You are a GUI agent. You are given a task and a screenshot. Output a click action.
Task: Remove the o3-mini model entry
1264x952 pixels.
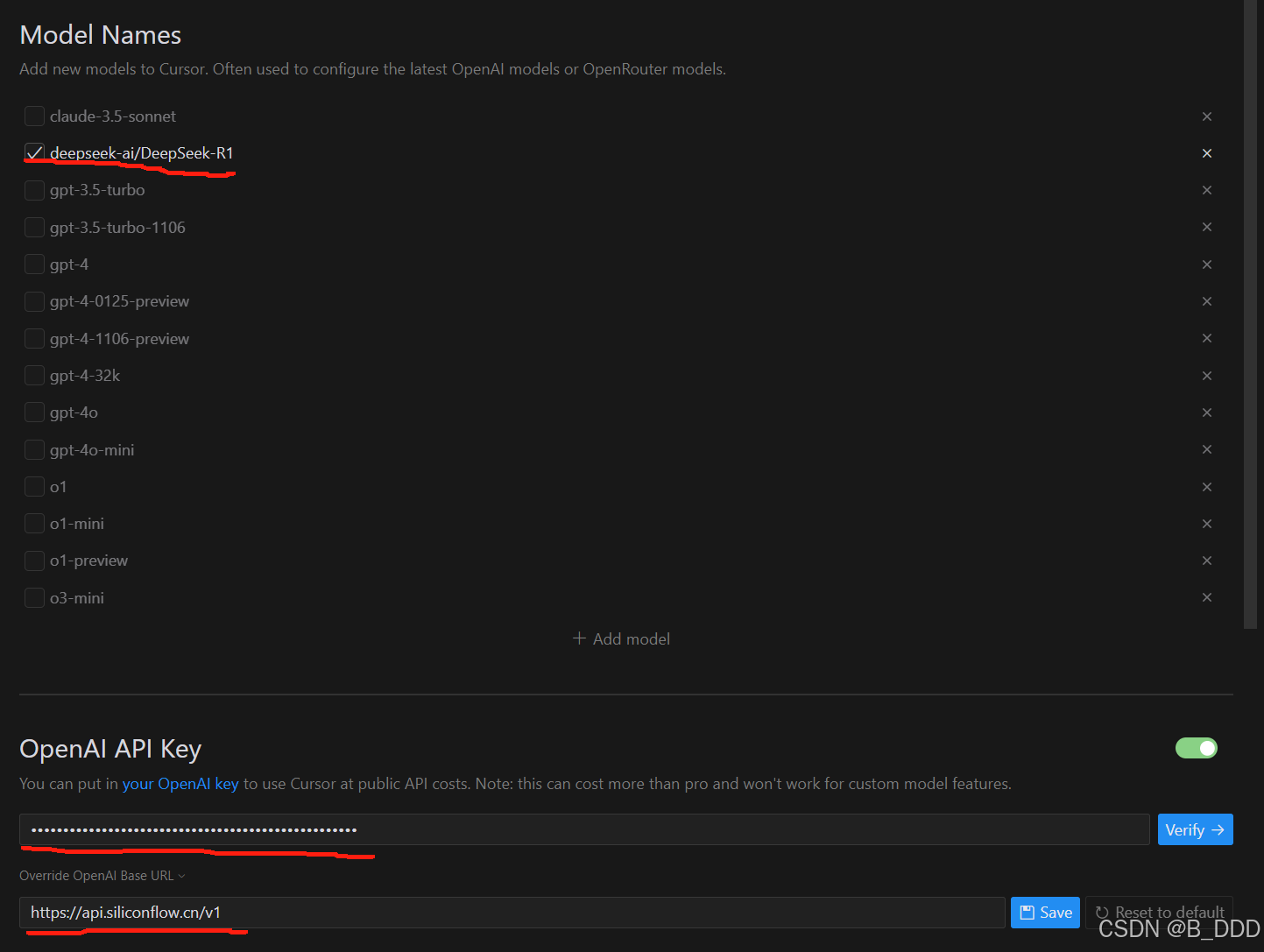pos(1207,597)
